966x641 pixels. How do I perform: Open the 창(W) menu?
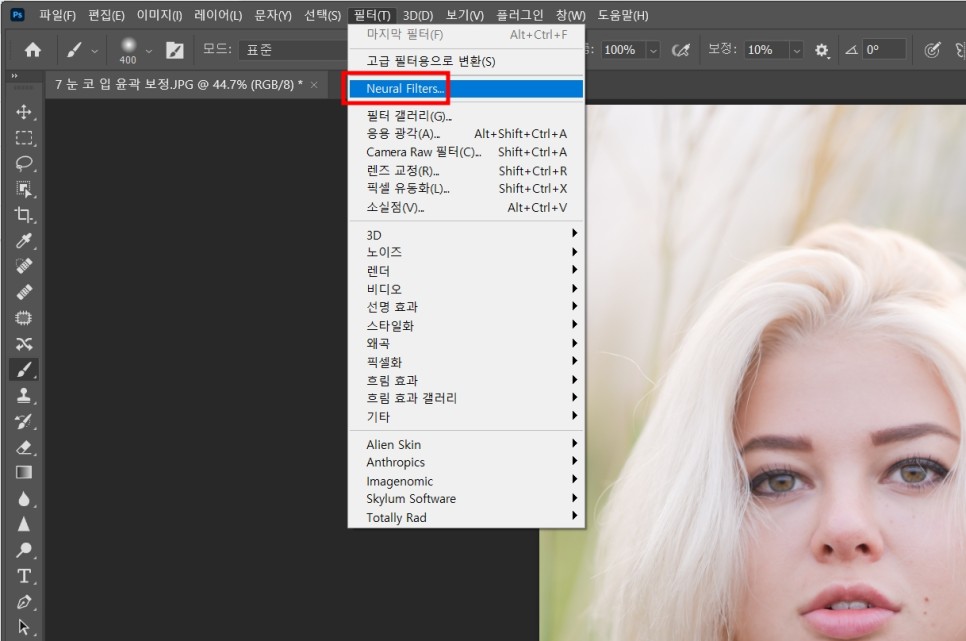(x=570, y=15)
